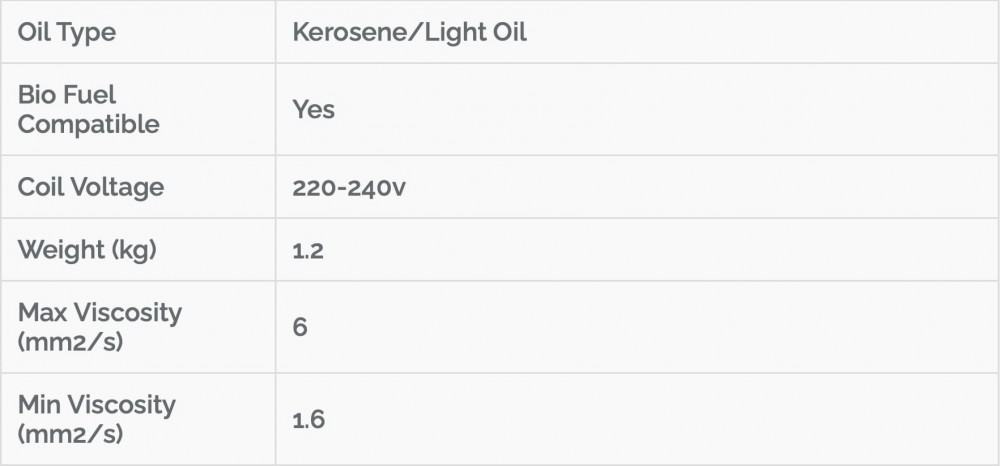1000x466 pixels.
Task: Select the '6' max viscosity value
Action: click(x=300, y=327)
